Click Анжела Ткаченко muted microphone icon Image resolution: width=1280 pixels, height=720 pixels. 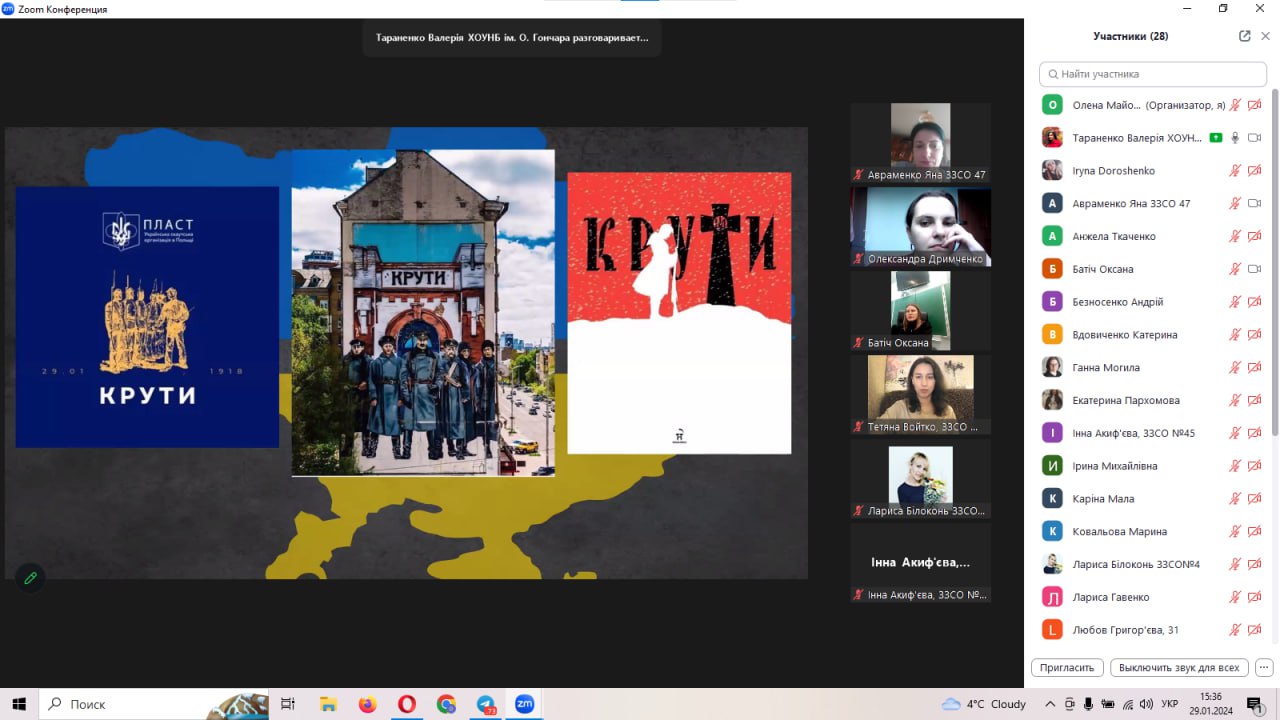1235,236
